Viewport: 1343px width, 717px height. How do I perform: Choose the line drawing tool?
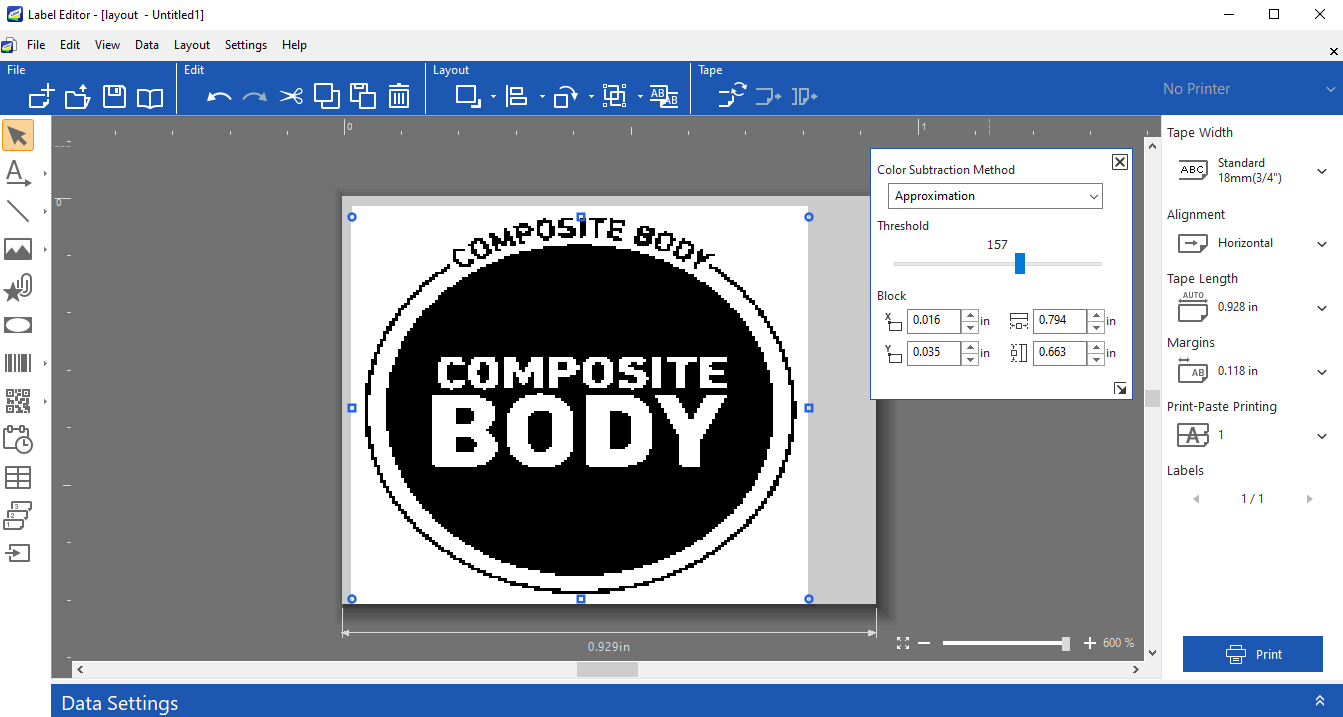click(x=18, y=211)
